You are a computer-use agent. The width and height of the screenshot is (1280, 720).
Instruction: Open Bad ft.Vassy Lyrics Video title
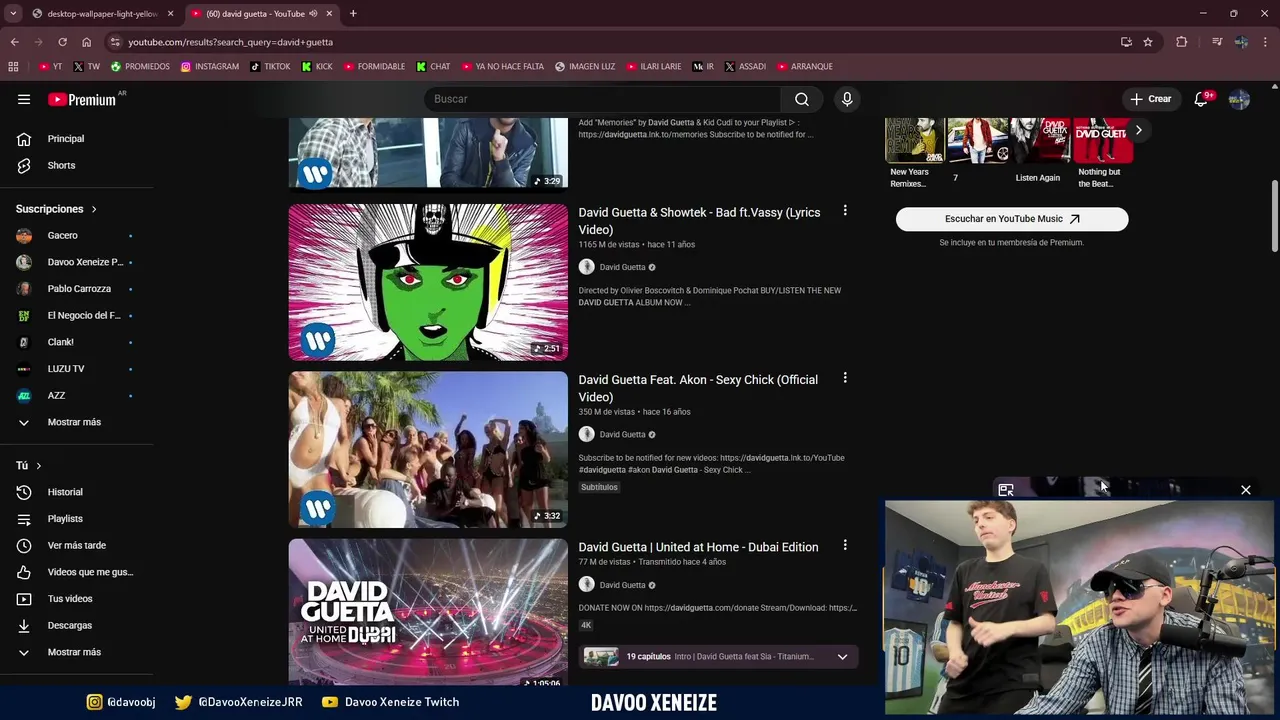click(699, 221)
